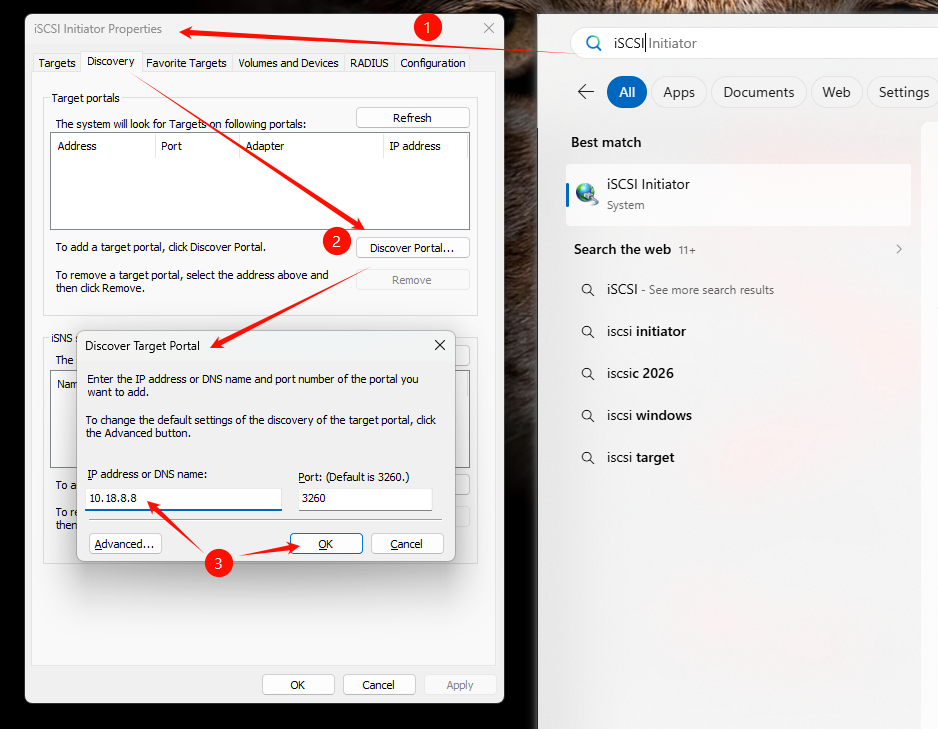Click the Address column header
The height and width of the screenshot is (729, 938).
point(103,146)
